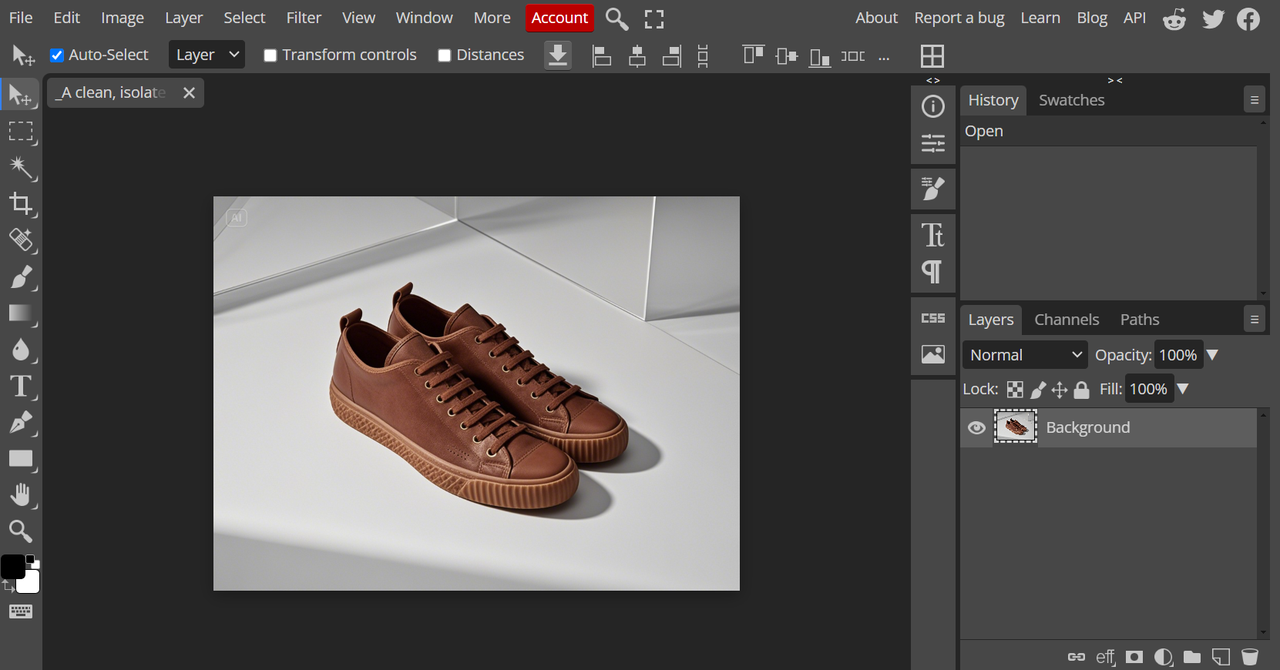Open the Layers panel menu button
The height and width of the screenshot is (670, 1280).
(x=1254, y=320)
